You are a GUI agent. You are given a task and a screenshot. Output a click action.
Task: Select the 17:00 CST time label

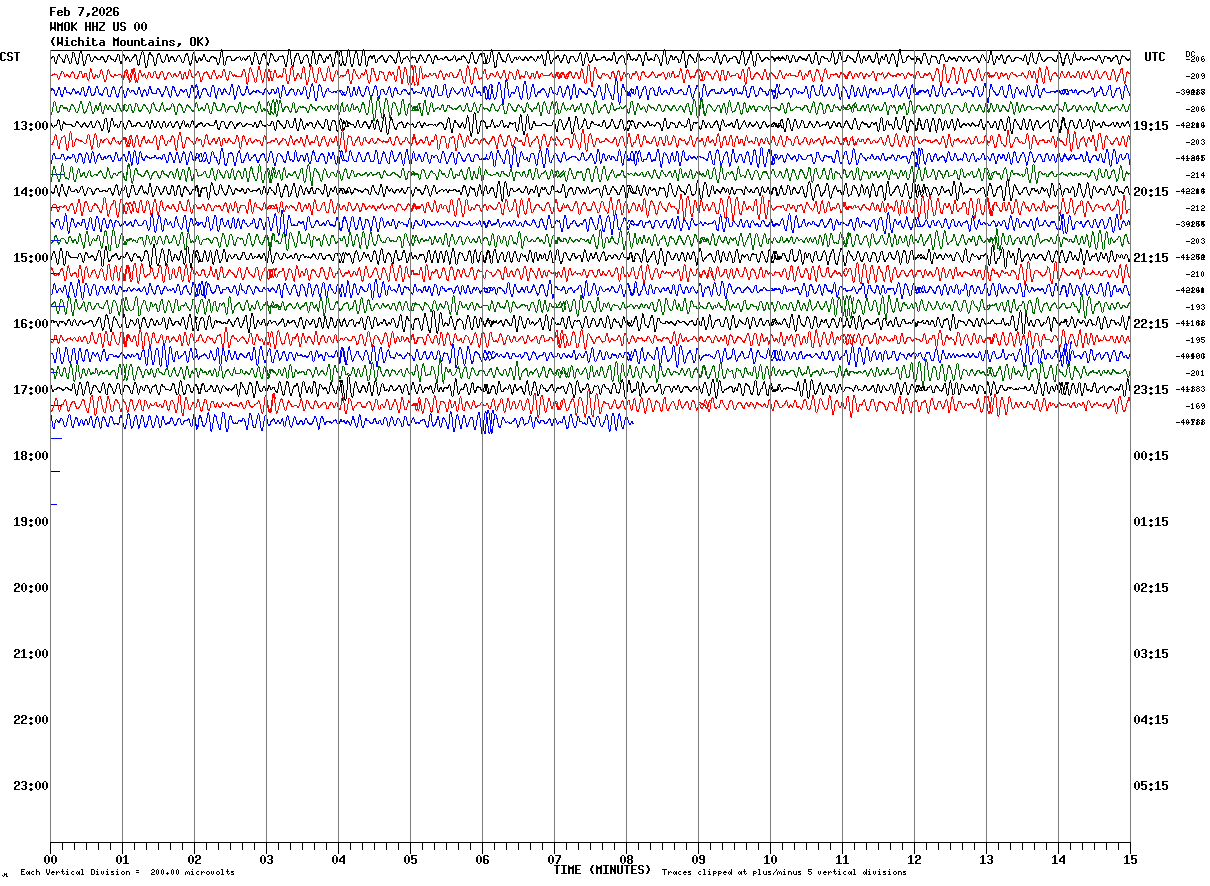[31, 390]
